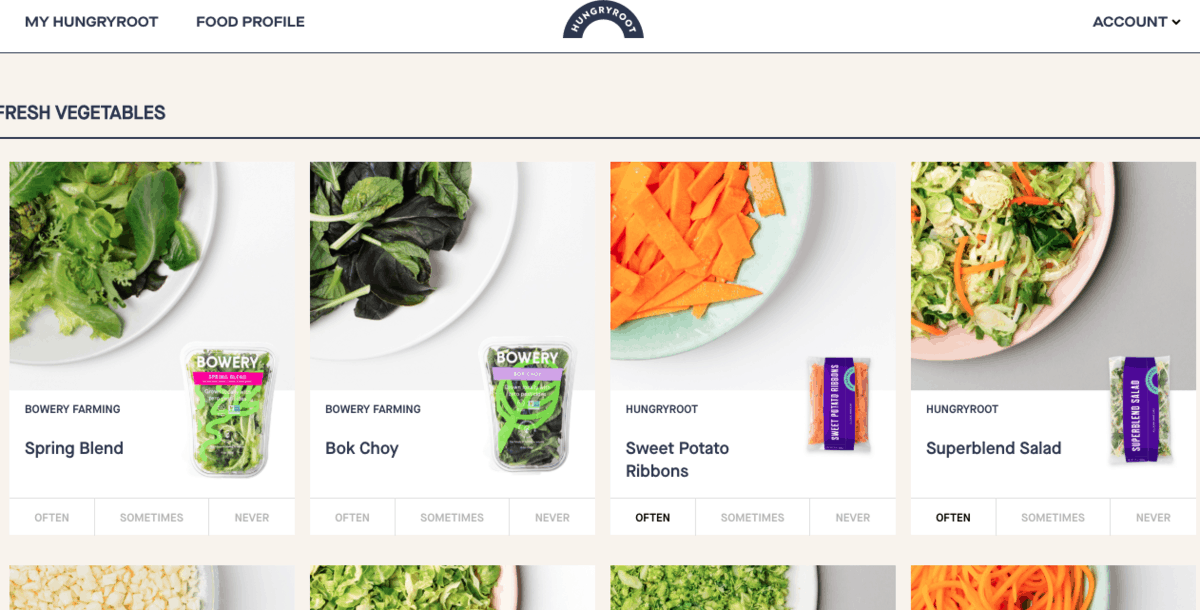The width and height of the screenshot is (1200, 610).
Task: Open the My Hungryroot page
Action: click(x=91, y=22)
